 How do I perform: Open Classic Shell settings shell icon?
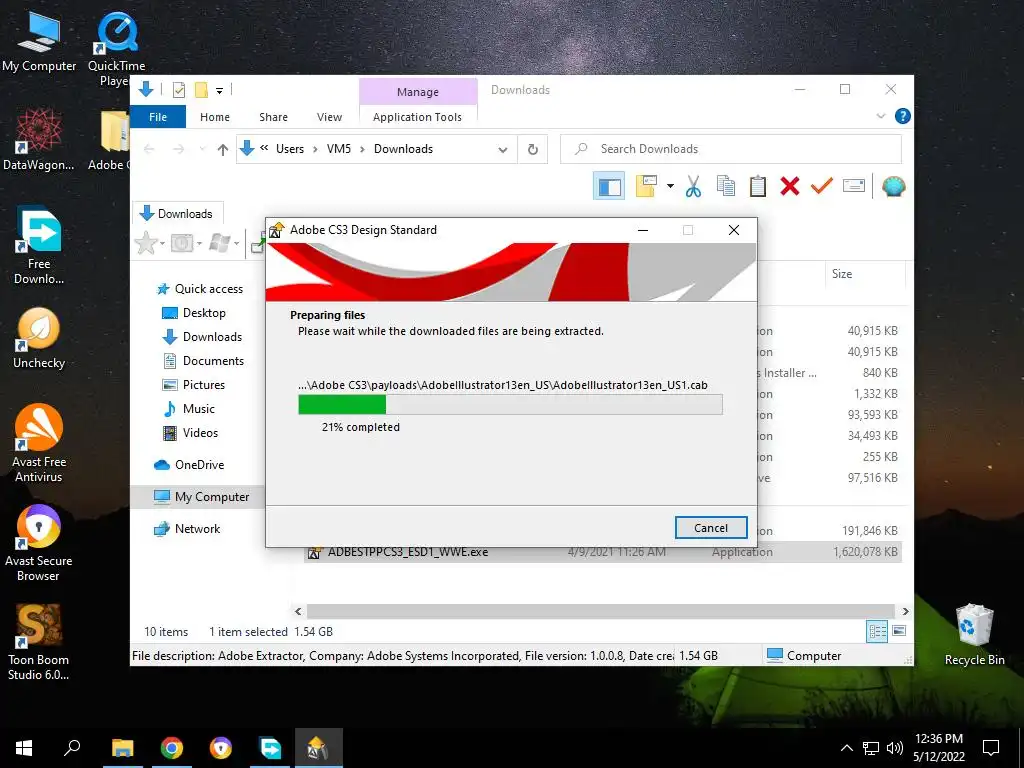coord(893,187)
